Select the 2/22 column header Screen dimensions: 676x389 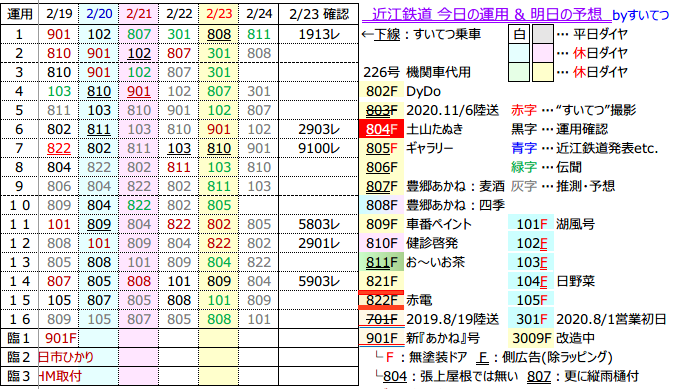(179, 14)
